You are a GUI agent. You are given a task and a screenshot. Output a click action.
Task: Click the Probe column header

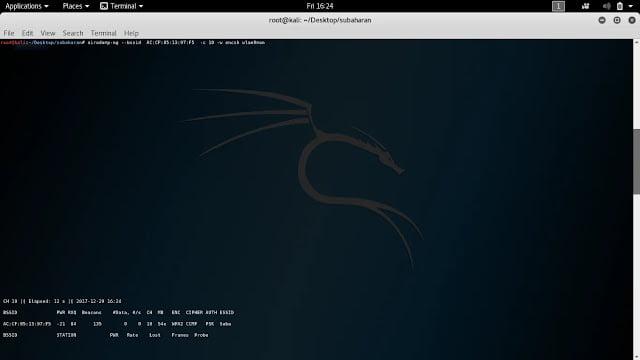coord(201,335)
